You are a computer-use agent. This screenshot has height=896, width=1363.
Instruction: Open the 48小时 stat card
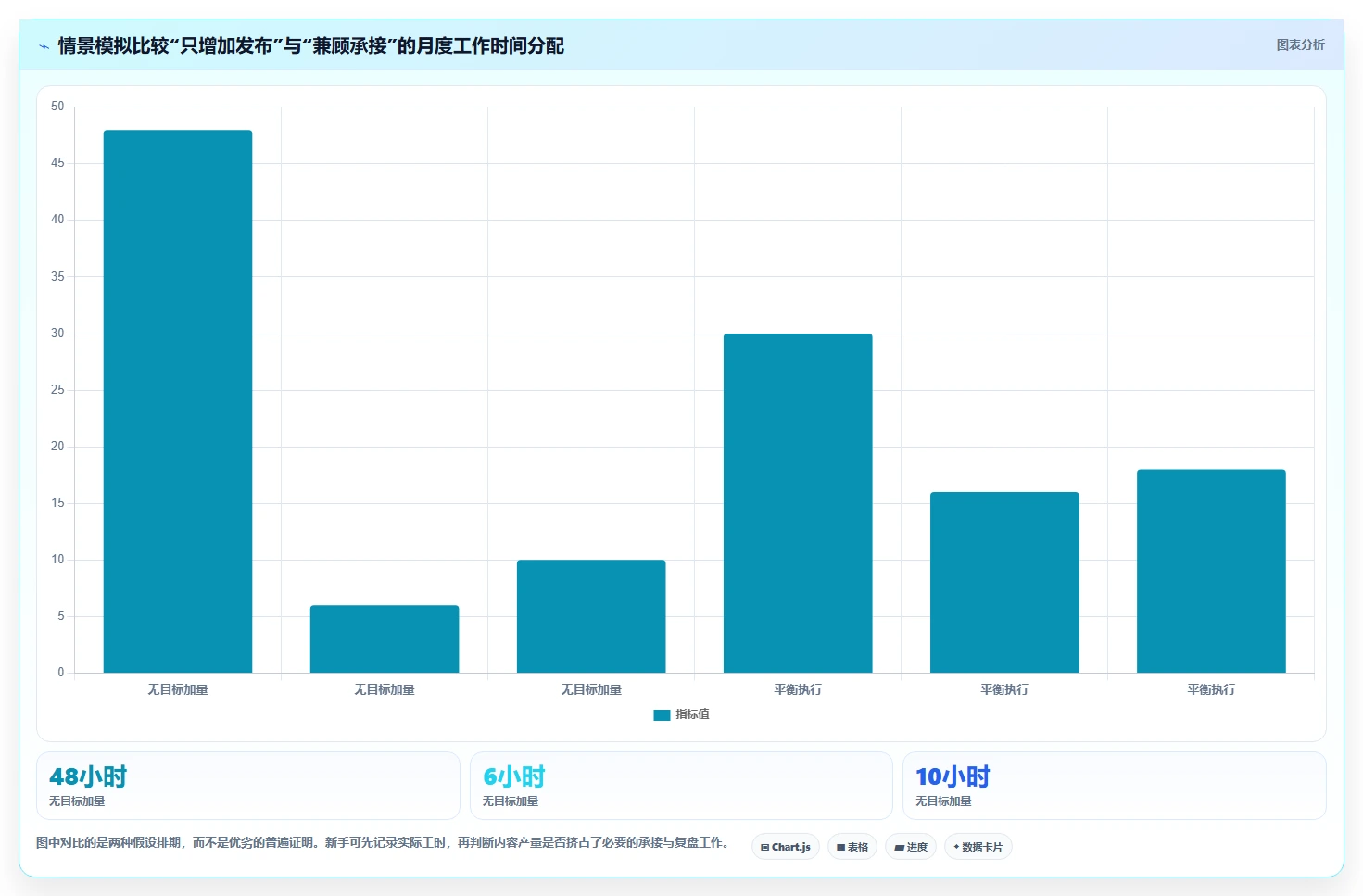click(248, 786)
